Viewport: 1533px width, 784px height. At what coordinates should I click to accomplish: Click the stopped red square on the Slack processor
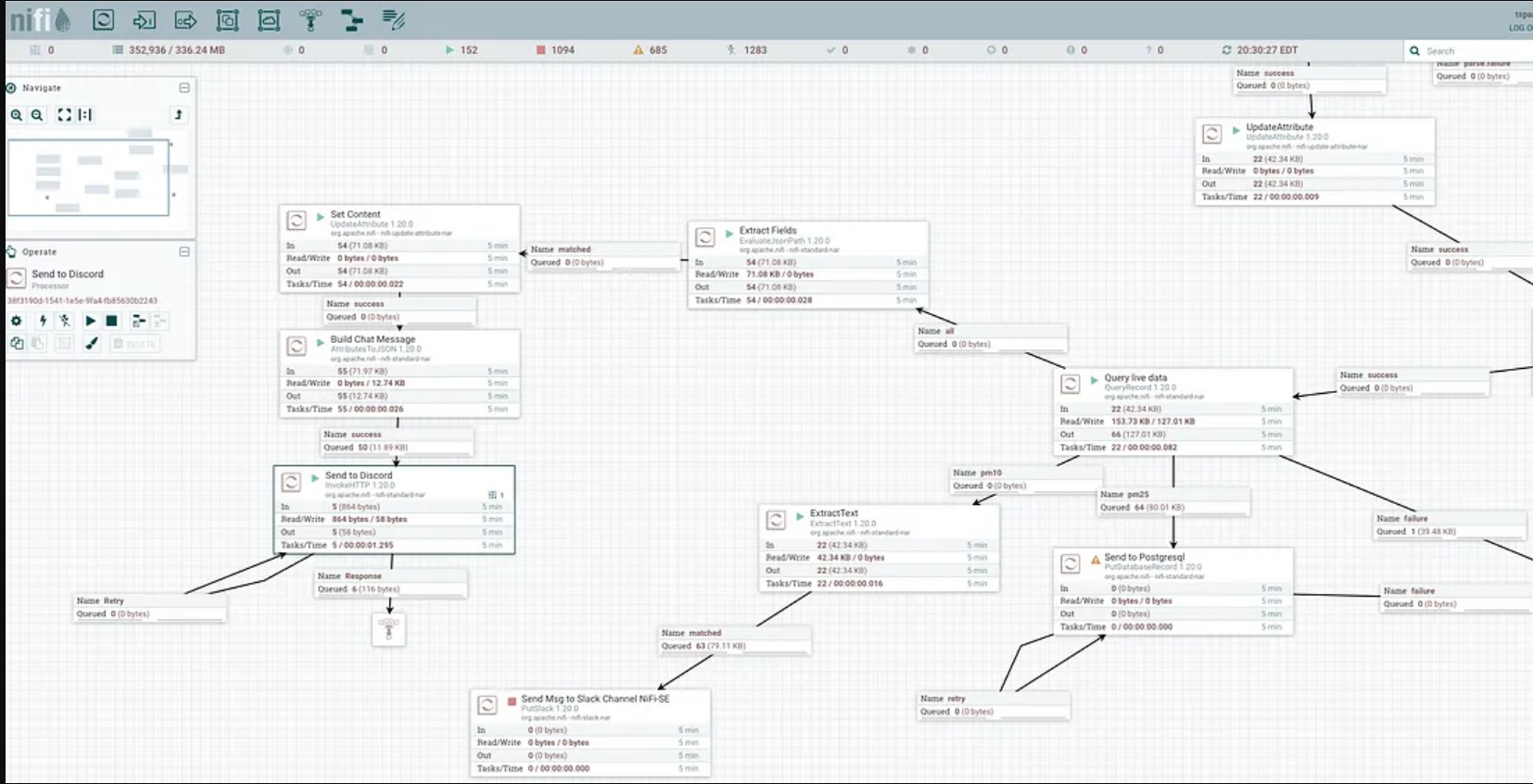tap(512, 702)
